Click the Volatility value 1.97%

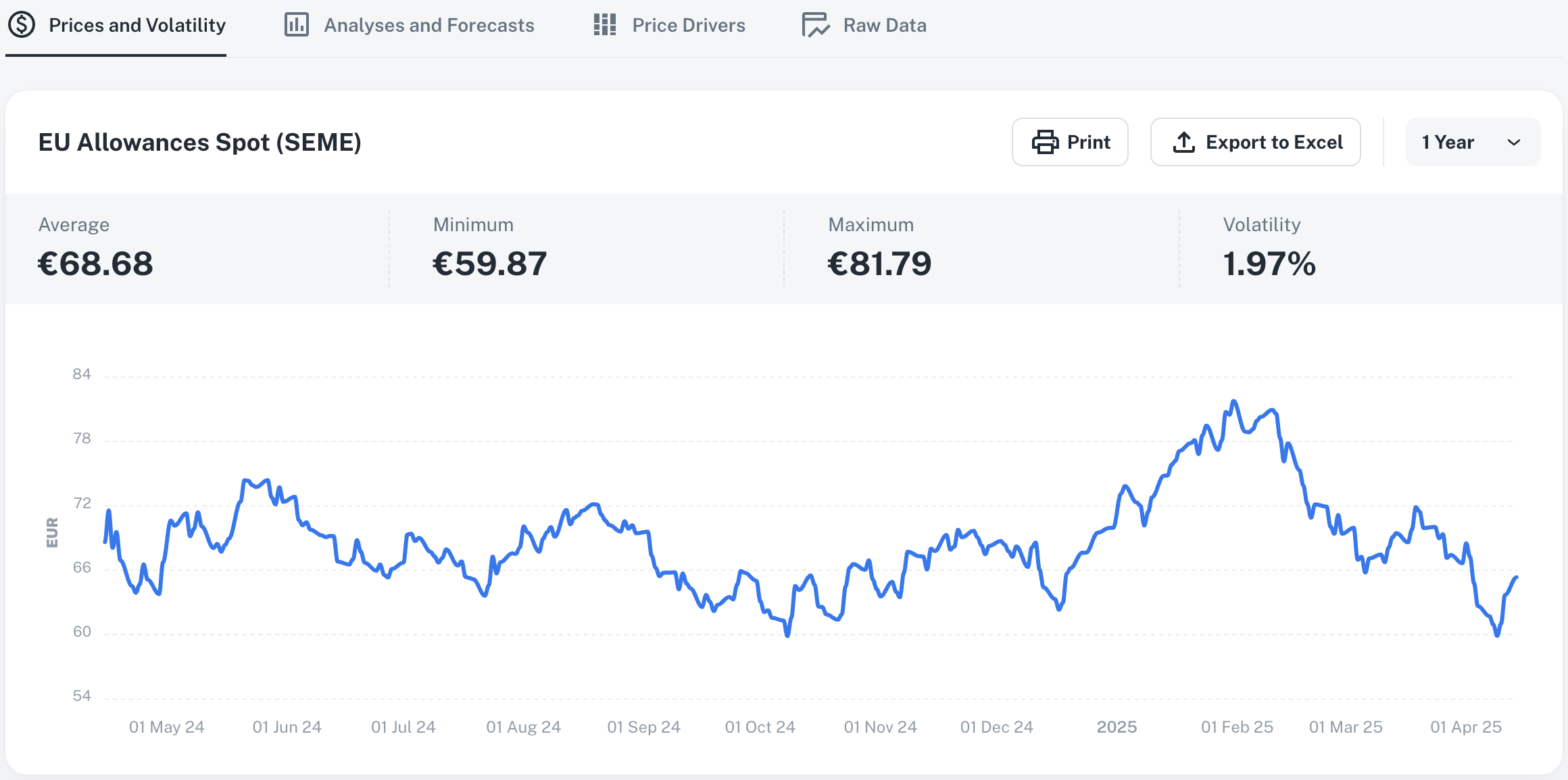tap(1269, 264)
